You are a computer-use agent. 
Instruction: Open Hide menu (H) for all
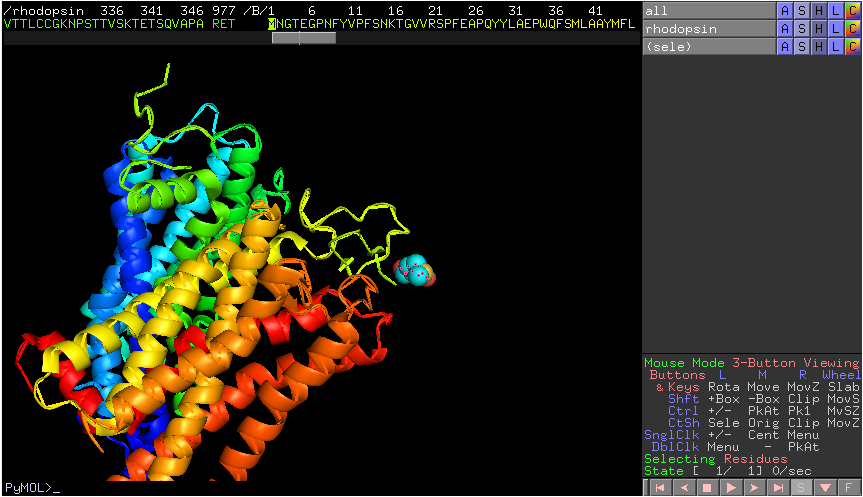(x=819, y=10)
